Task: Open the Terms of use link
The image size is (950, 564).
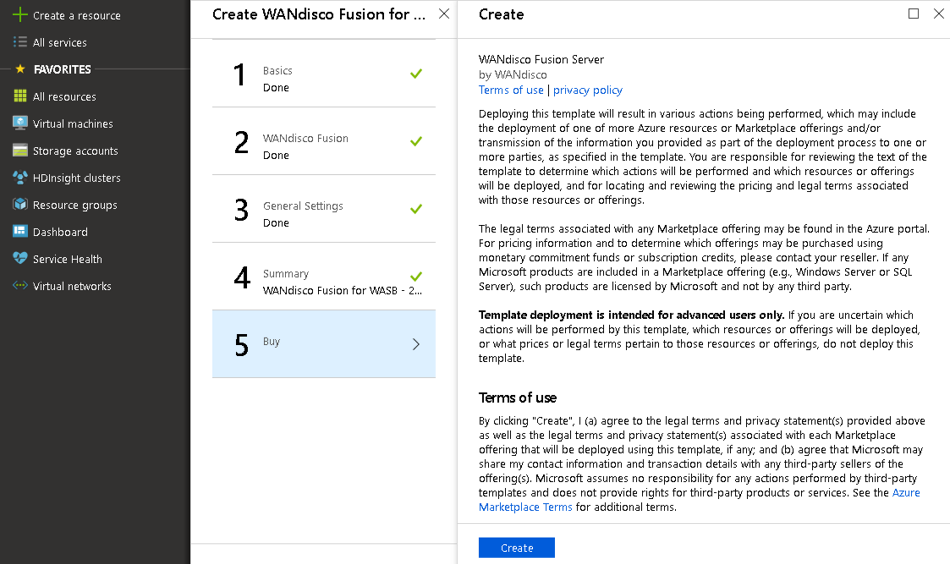Action: pos(511,90)
